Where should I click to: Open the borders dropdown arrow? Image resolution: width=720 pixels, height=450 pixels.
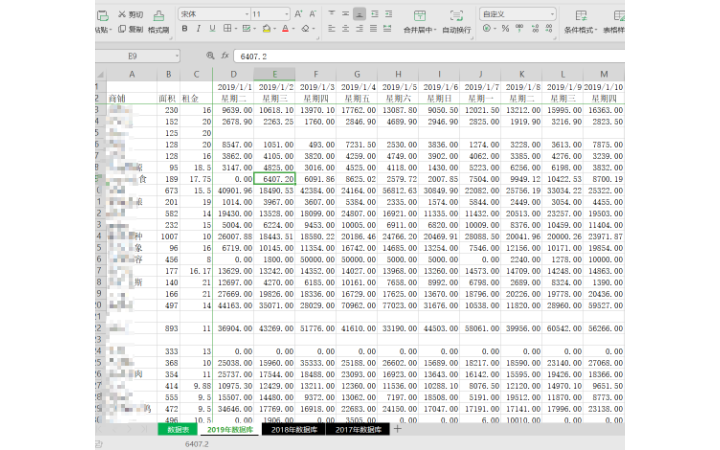[x=236, y=29]
